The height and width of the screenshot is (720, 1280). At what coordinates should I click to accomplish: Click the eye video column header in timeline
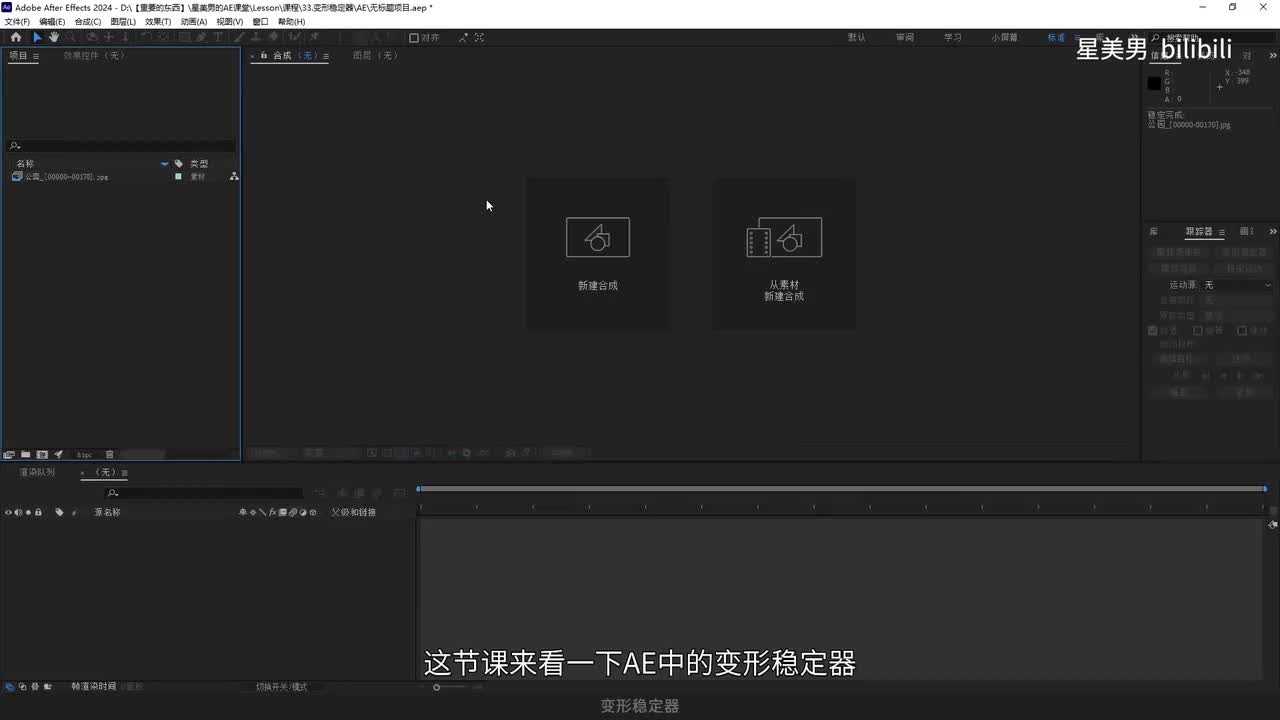coord(8,512)
